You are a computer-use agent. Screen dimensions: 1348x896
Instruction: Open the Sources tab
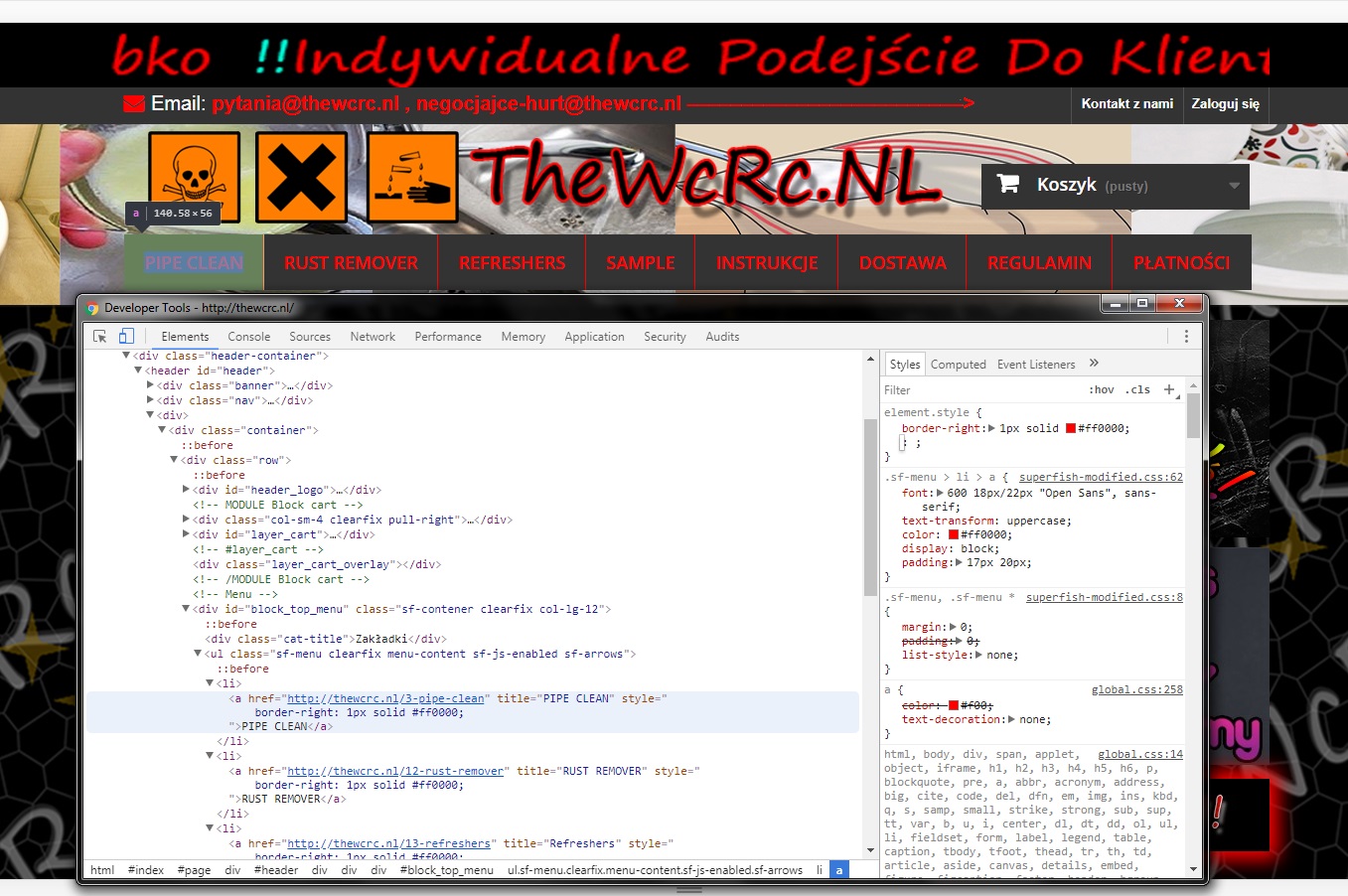point(310,337)
